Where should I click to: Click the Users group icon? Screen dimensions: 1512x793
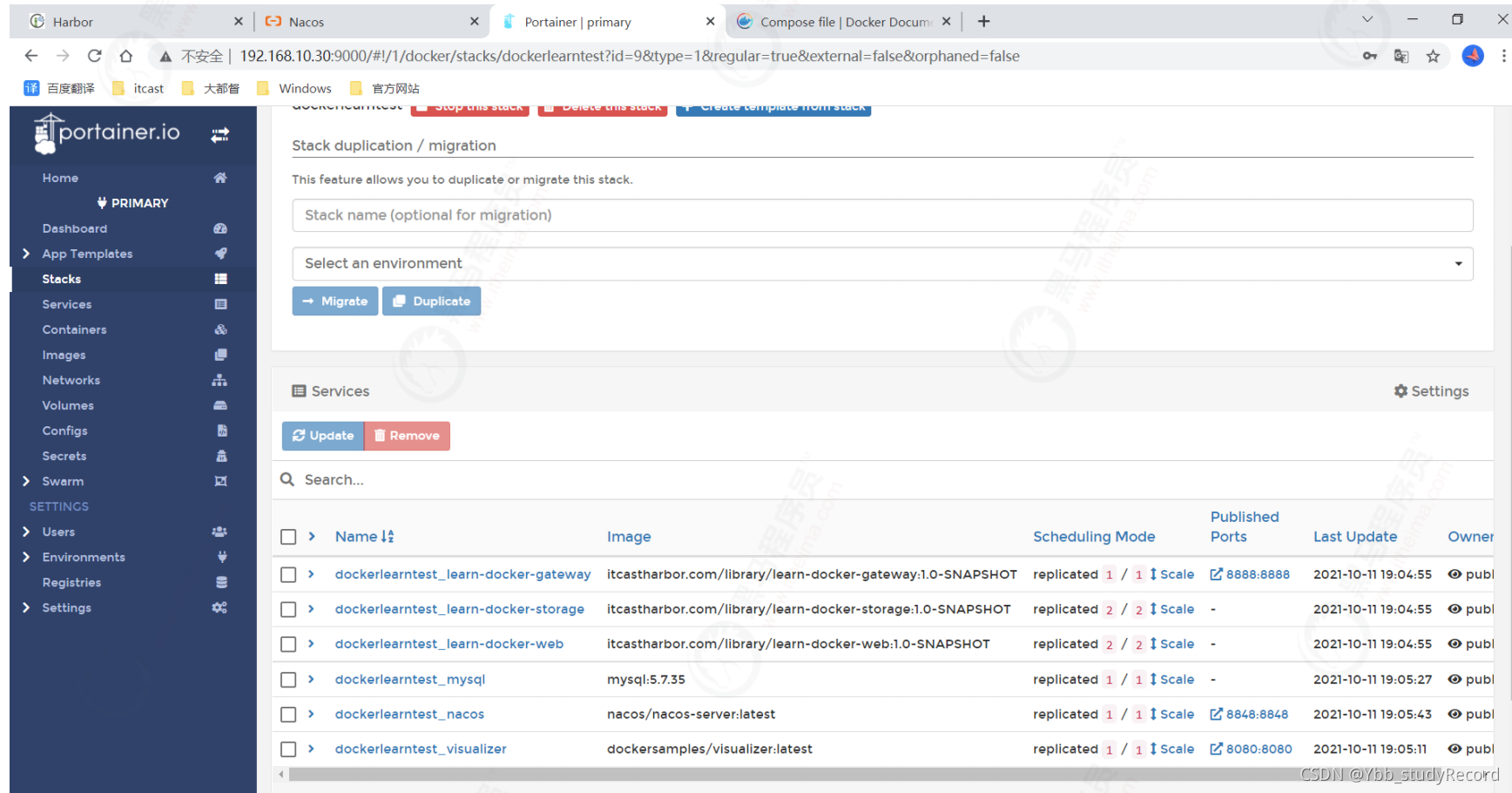[x=219, y=532]
